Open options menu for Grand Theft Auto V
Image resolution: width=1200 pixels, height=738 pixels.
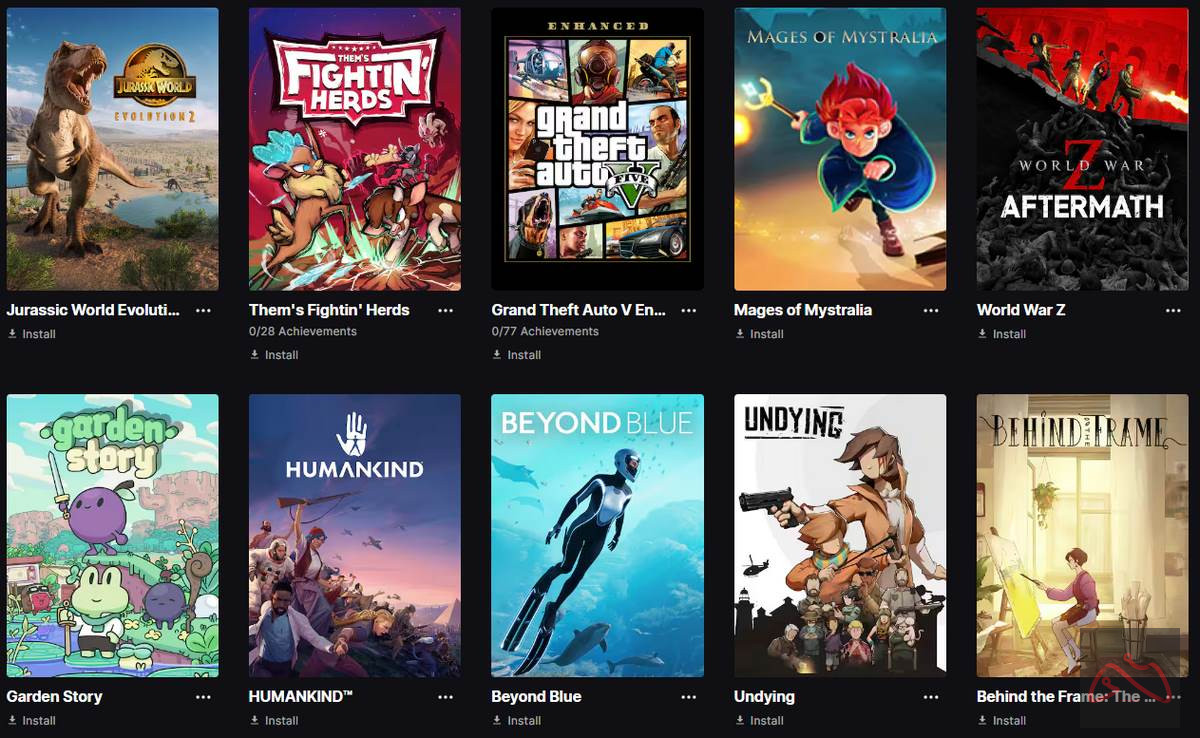point(689,310)
